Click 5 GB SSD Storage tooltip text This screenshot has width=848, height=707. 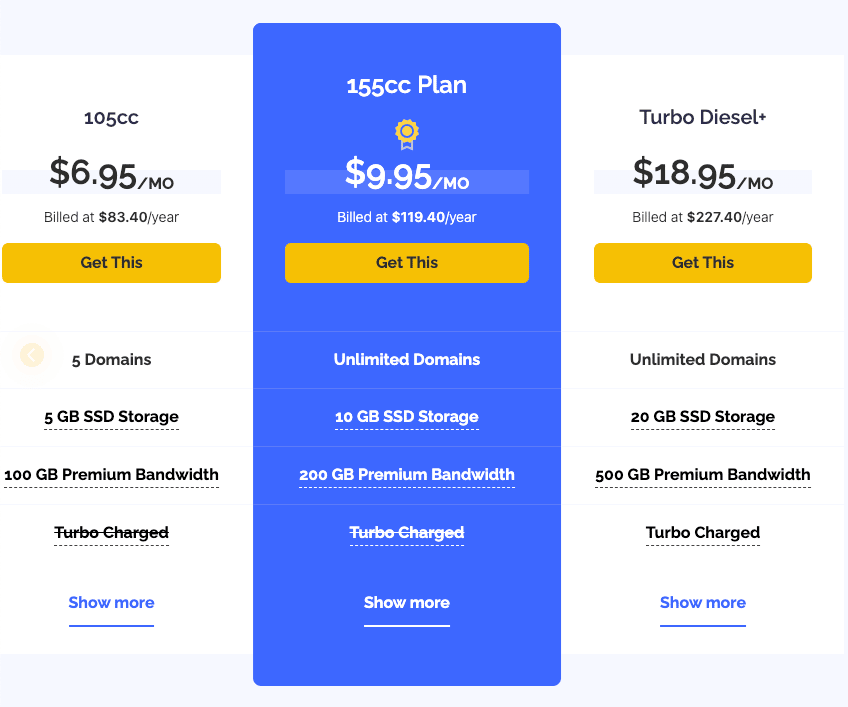(x=111, y=417)
